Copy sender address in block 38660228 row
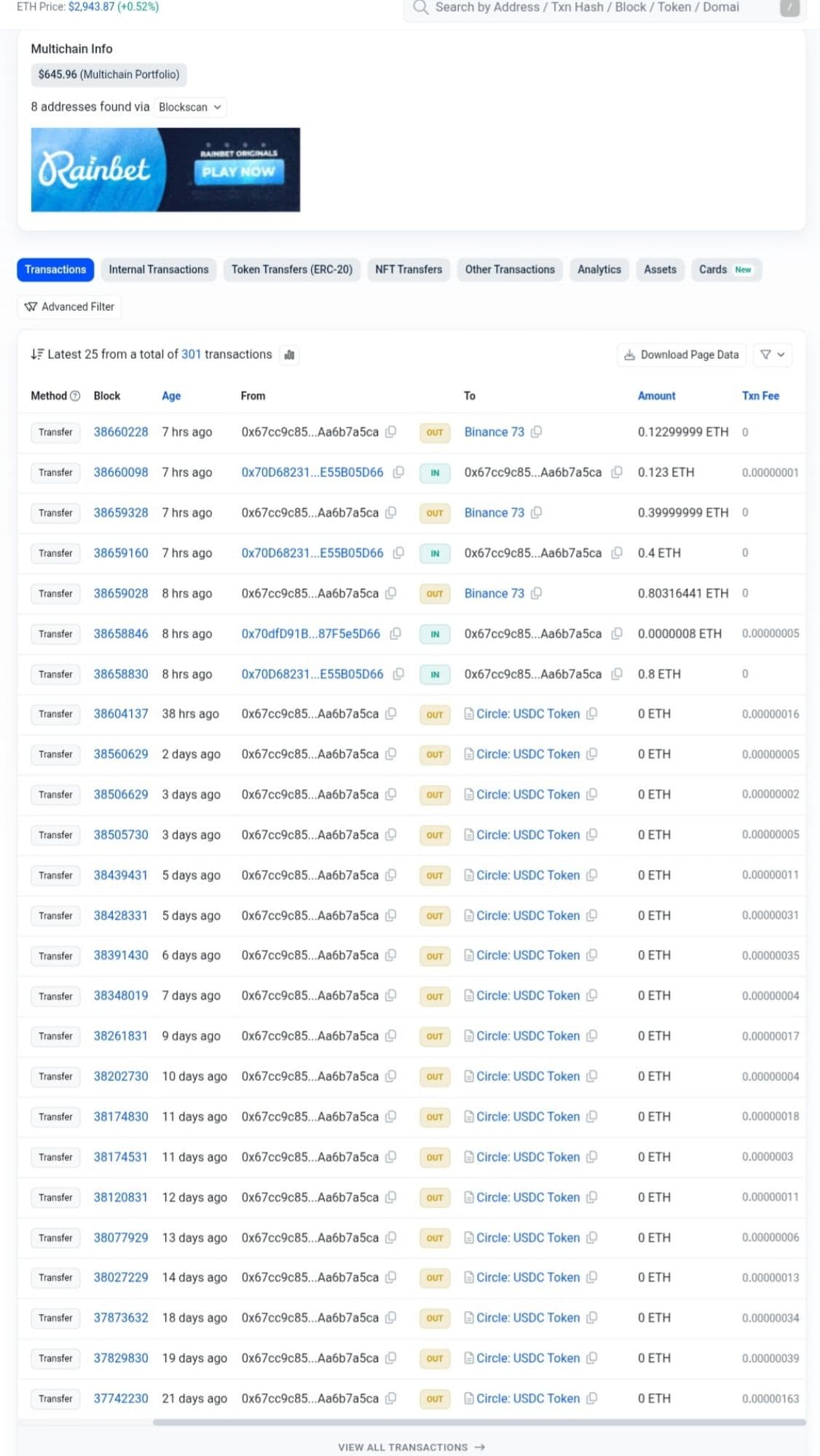The width and height of the screenshot is (820, 1456). 391,432
